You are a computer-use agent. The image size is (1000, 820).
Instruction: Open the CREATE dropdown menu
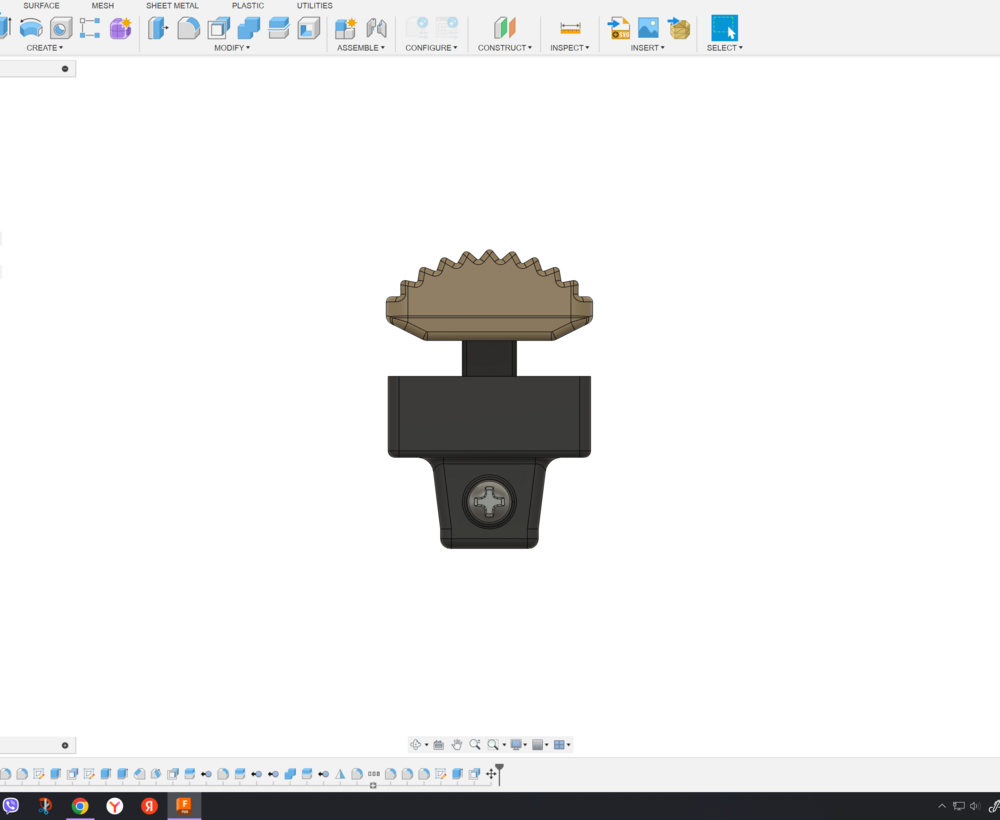(44, 47)
